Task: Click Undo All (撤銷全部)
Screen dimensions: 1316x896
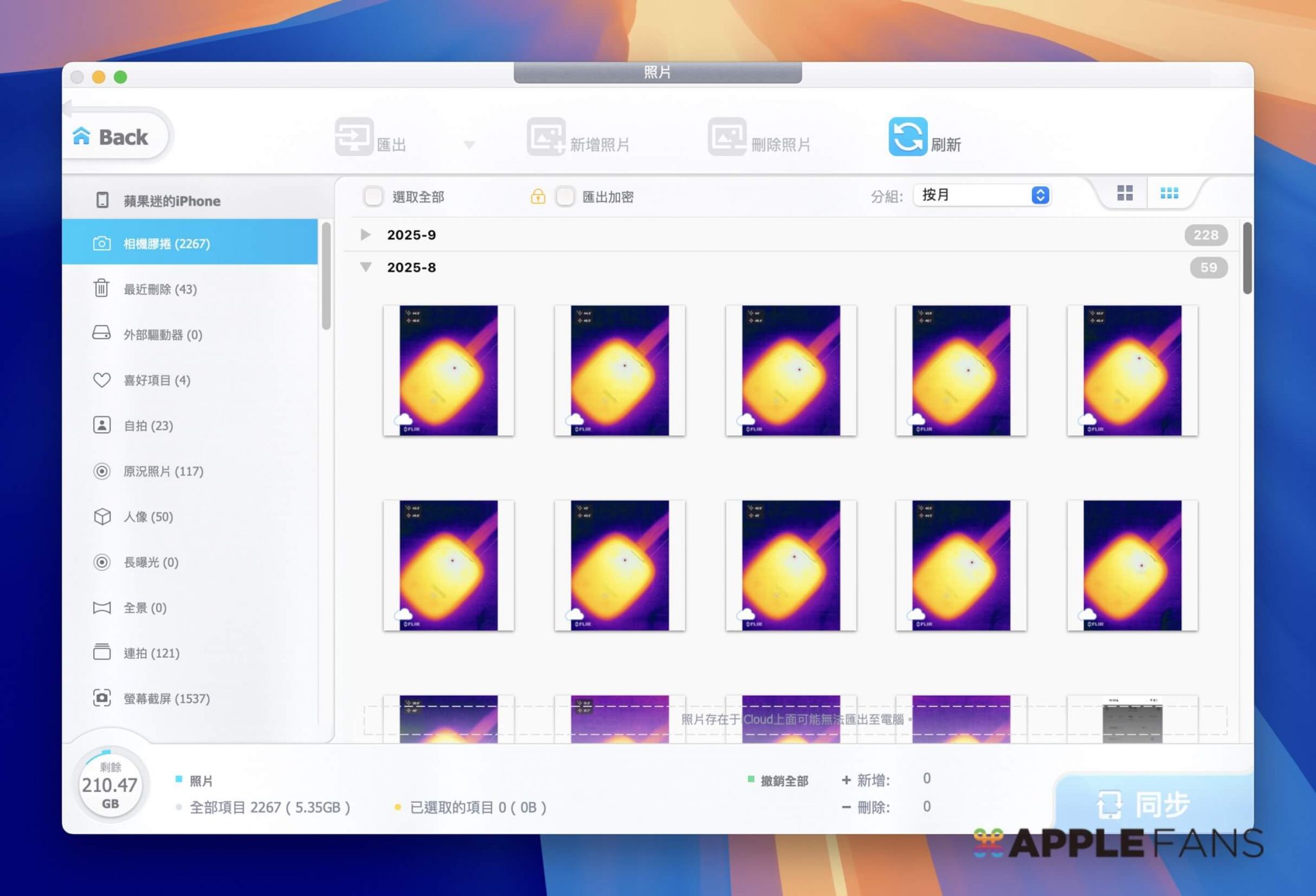Action: 784,781
